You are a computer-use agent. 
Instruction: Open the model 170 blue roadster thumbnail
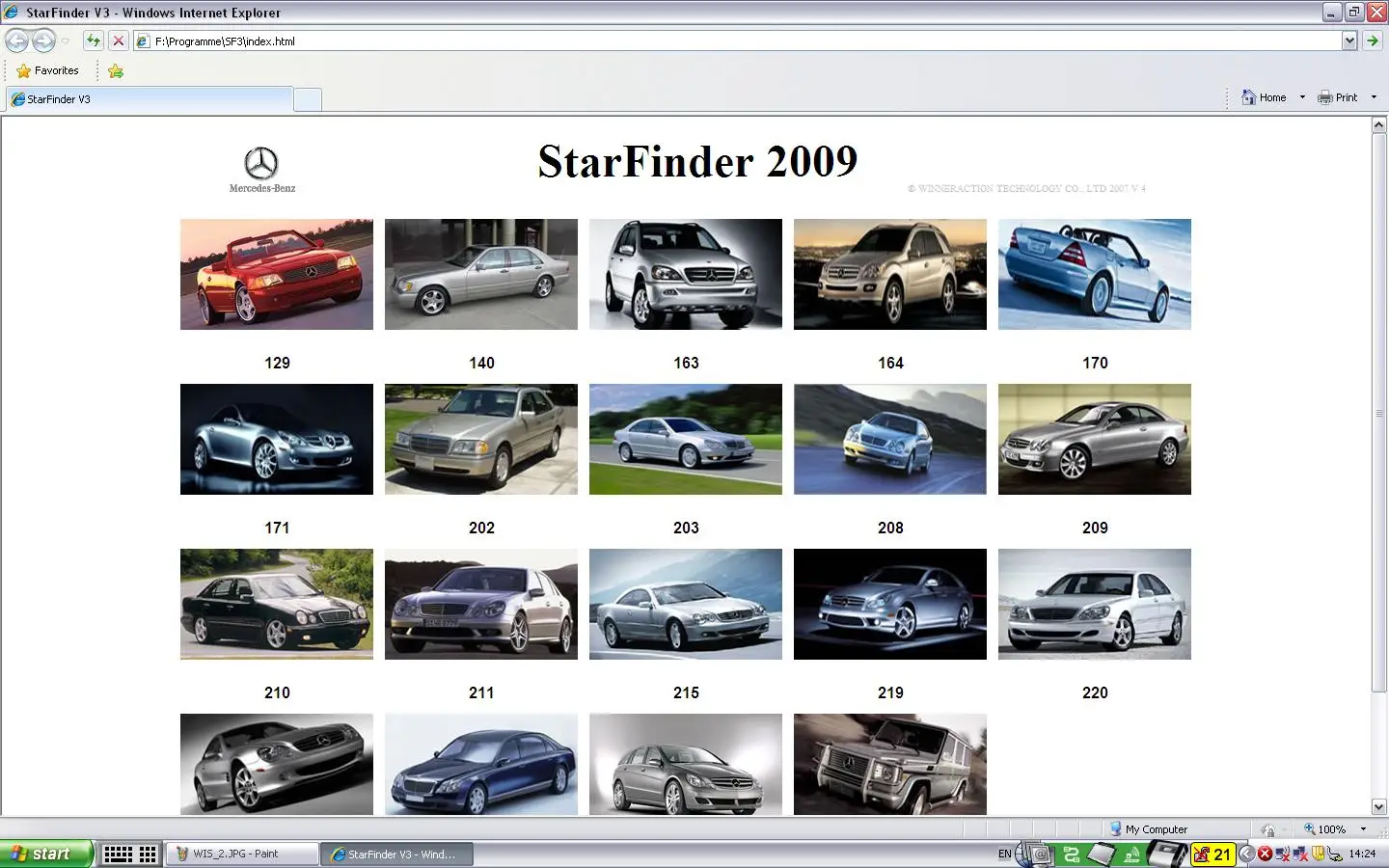pyautogui.click(x=1095, y=275)
